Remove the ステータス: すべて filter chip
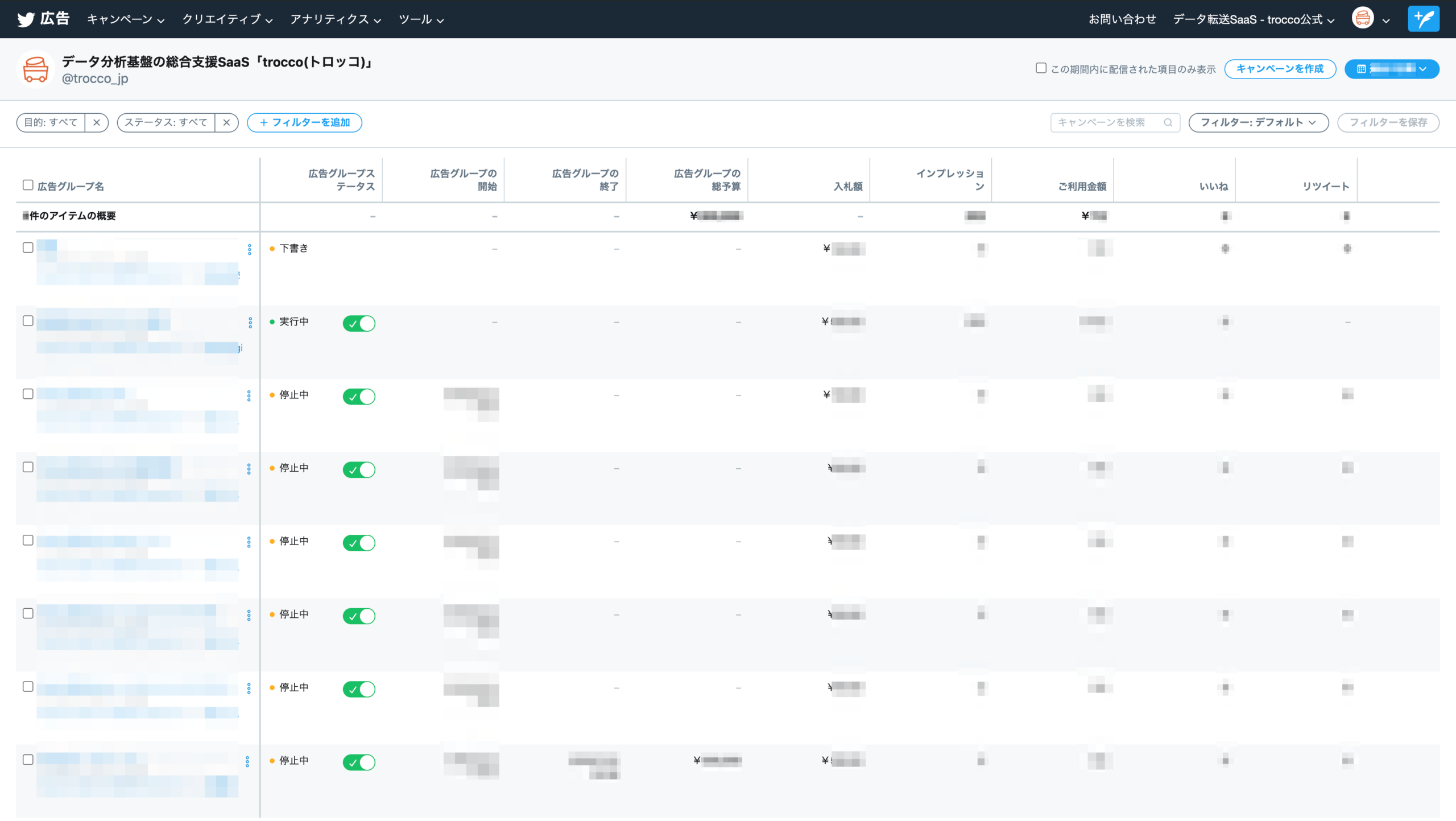The height and width of the screenshot is (821, 1456). 227,122
